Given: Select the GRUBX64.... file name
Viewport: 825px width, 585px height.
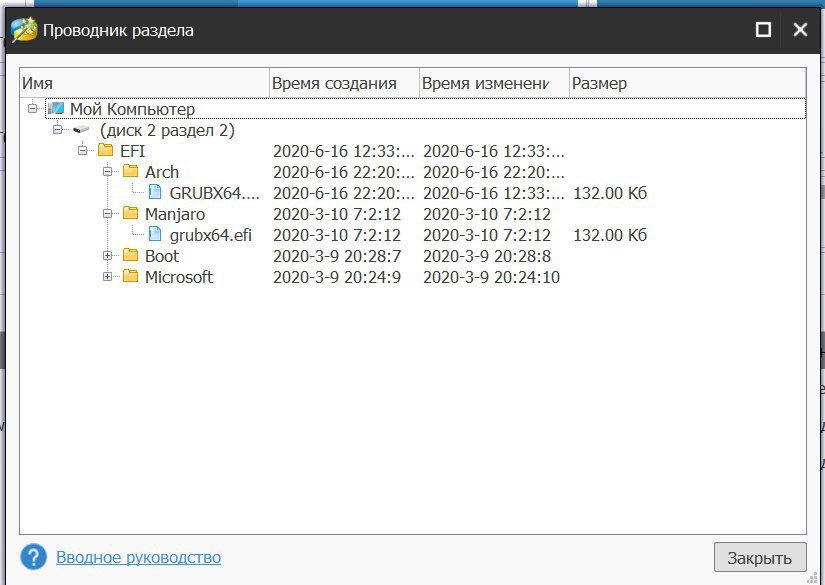Looking at the screenshot, I should tap(214, 193).
